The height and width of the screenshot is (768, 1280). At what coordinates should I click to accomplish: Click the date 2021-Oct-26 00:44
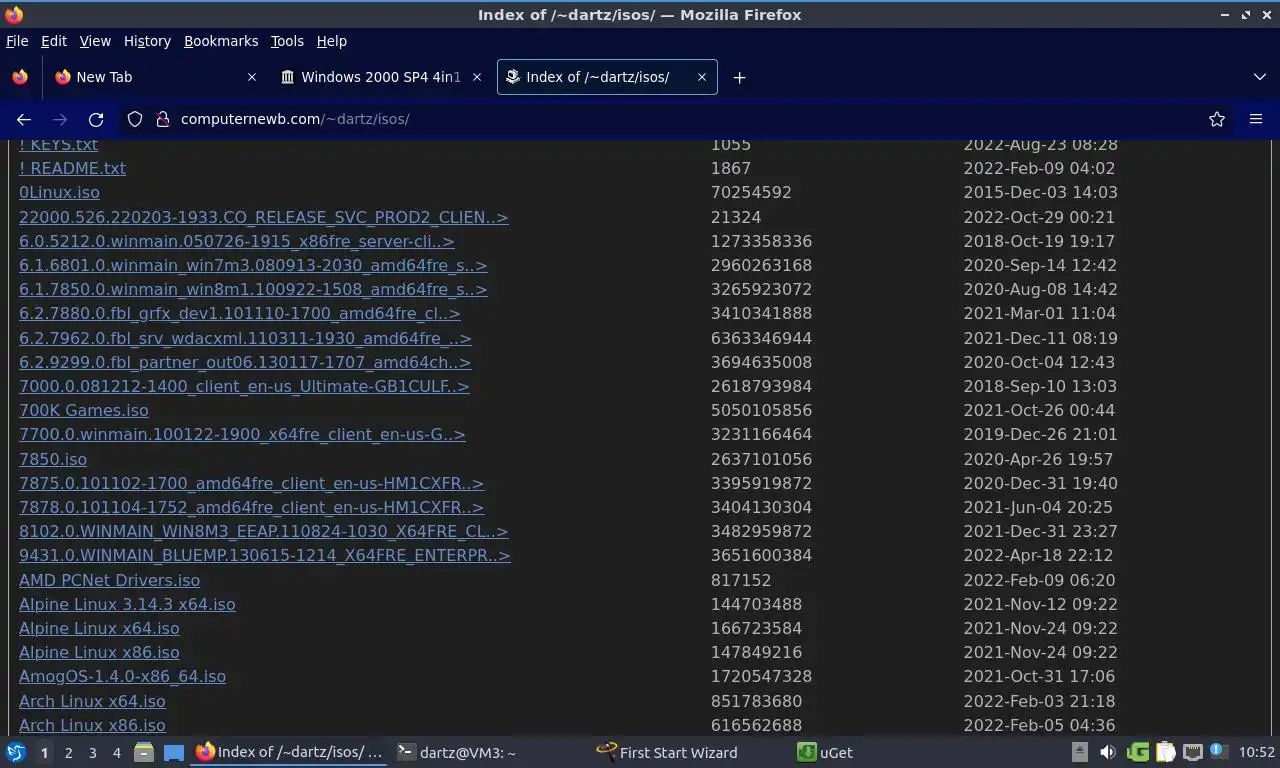[x=1038, y=410]
